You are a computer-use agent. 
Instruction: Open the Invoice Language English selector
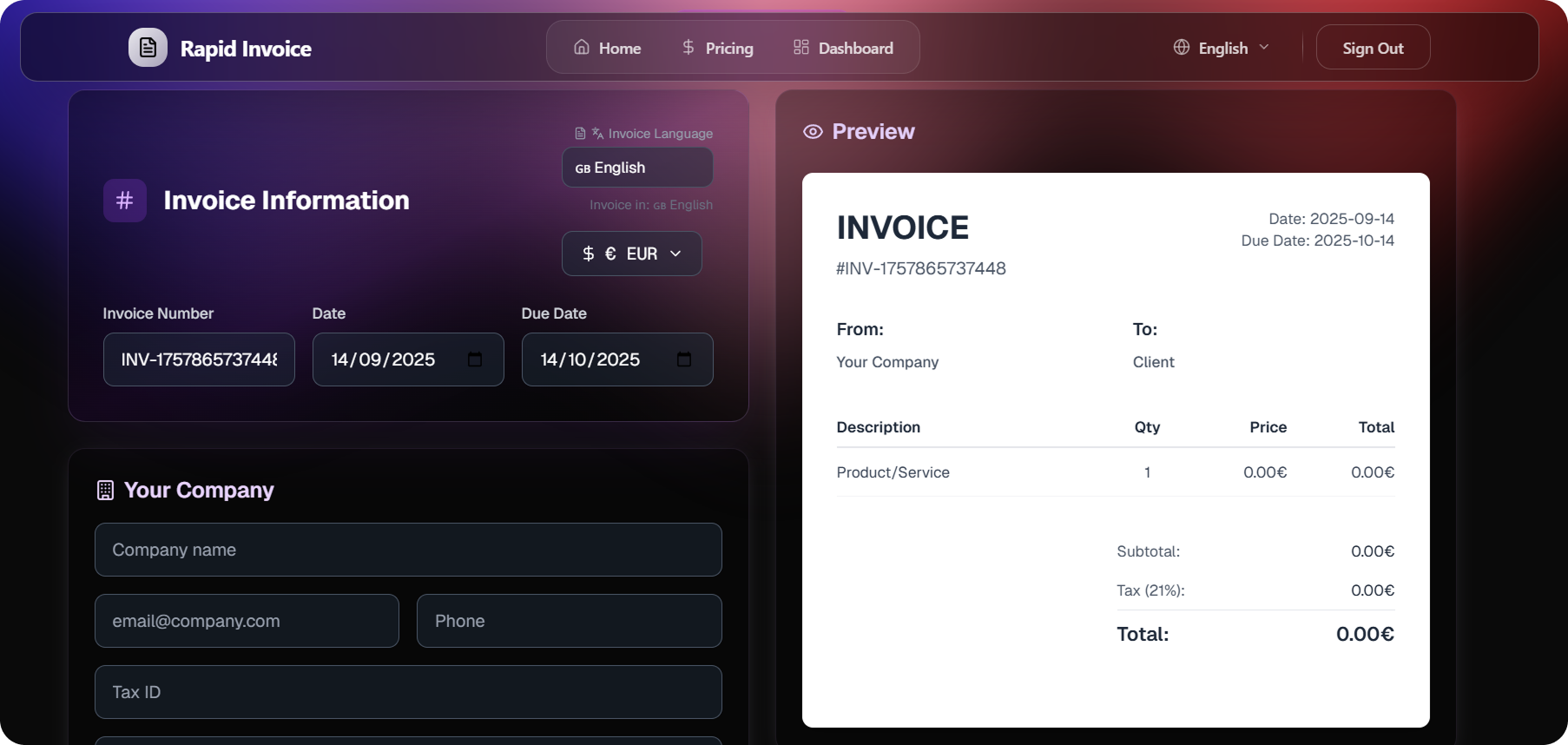[636, 168]
